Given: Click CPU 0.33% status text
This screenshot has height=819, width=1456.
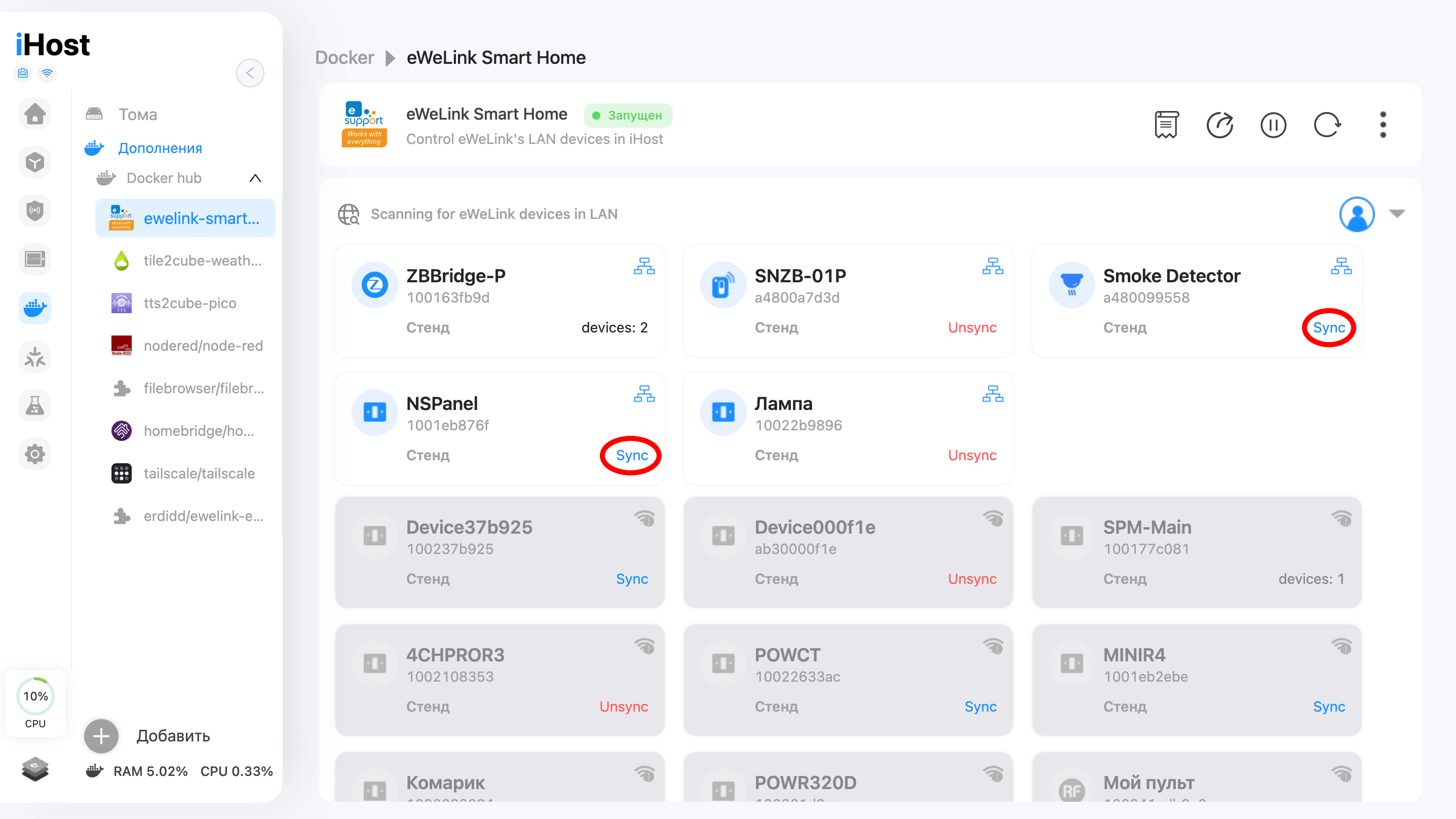Looking at the screenshot, I should (x=236, y=771).
